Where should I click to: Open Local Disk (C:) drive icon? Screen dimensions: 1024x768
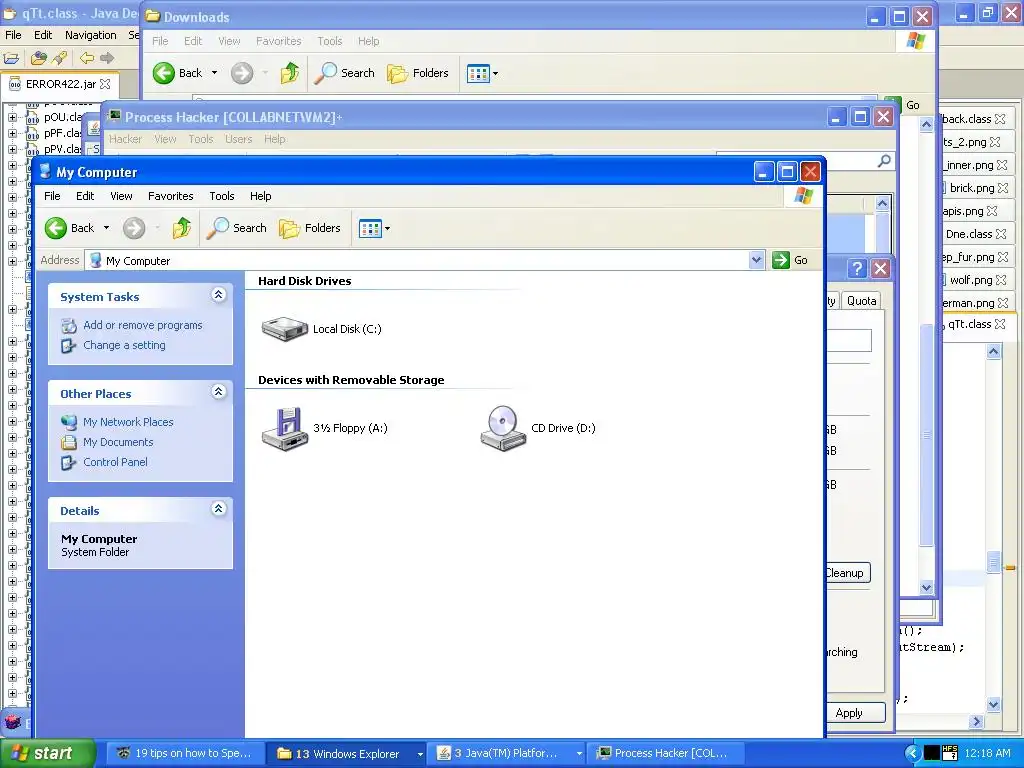285,328
